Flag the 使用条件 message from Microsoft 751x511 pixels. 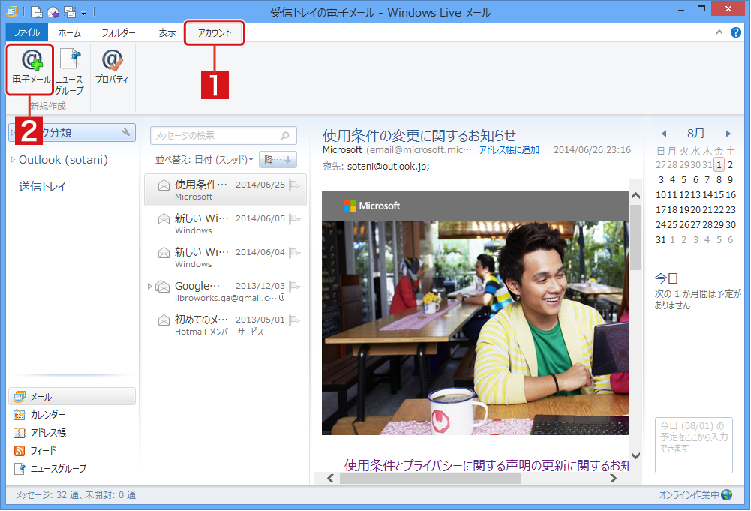point(292,185)
